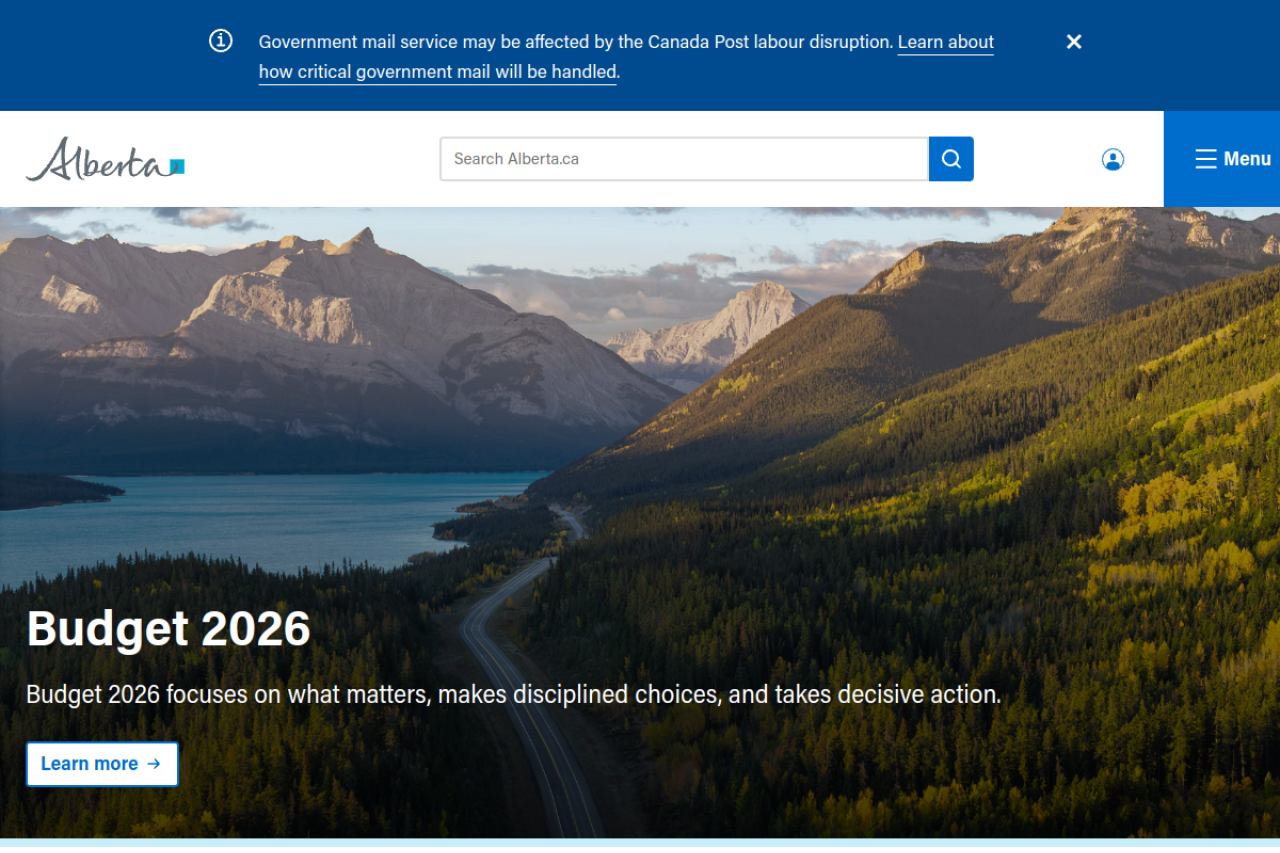1280x853 pixels.
Task: Click the Budget 2026 heading
Action: pos(169,628)
